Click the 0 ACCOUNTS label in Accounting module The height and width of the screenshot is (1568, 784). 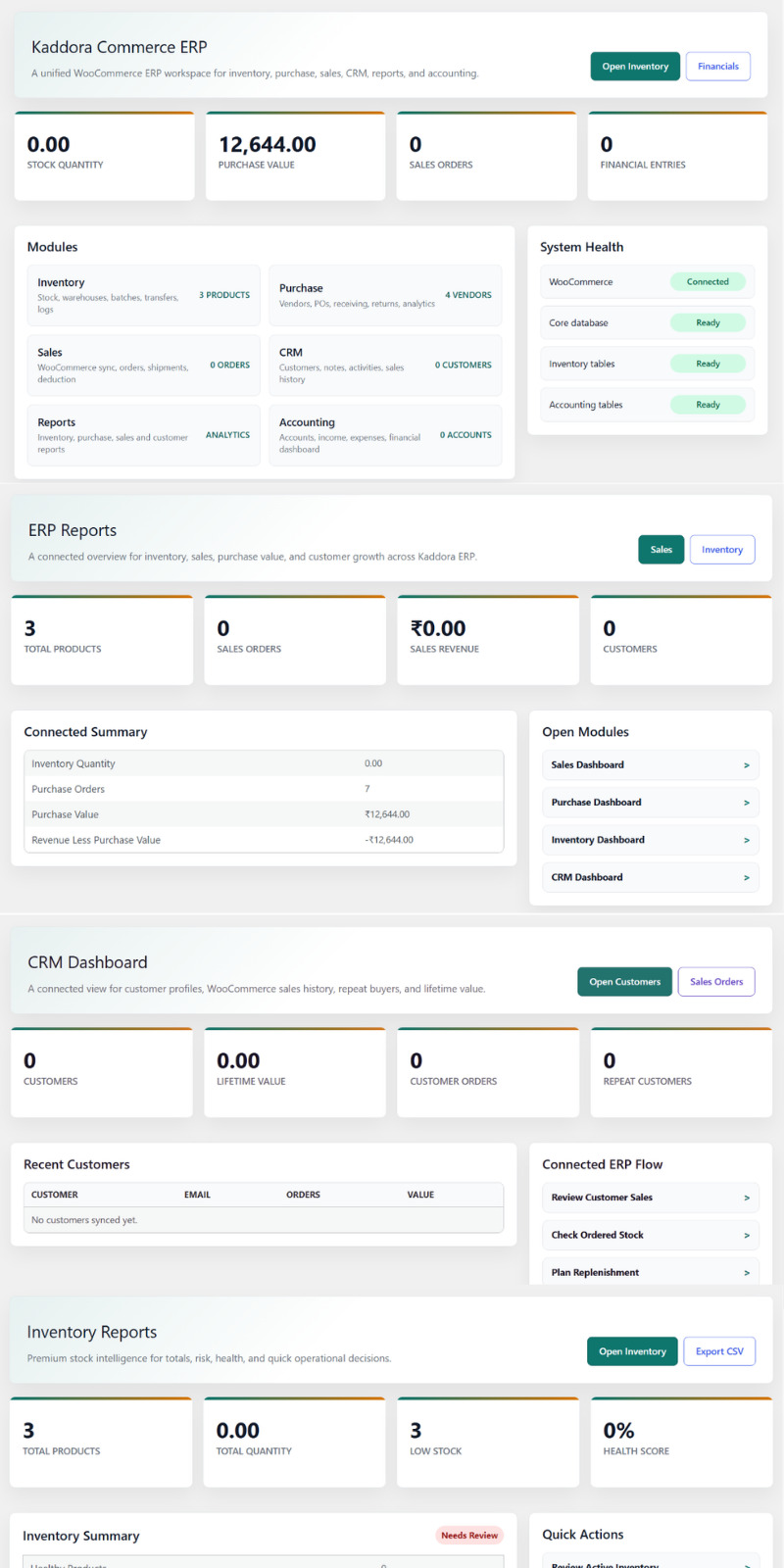[465, 435]
